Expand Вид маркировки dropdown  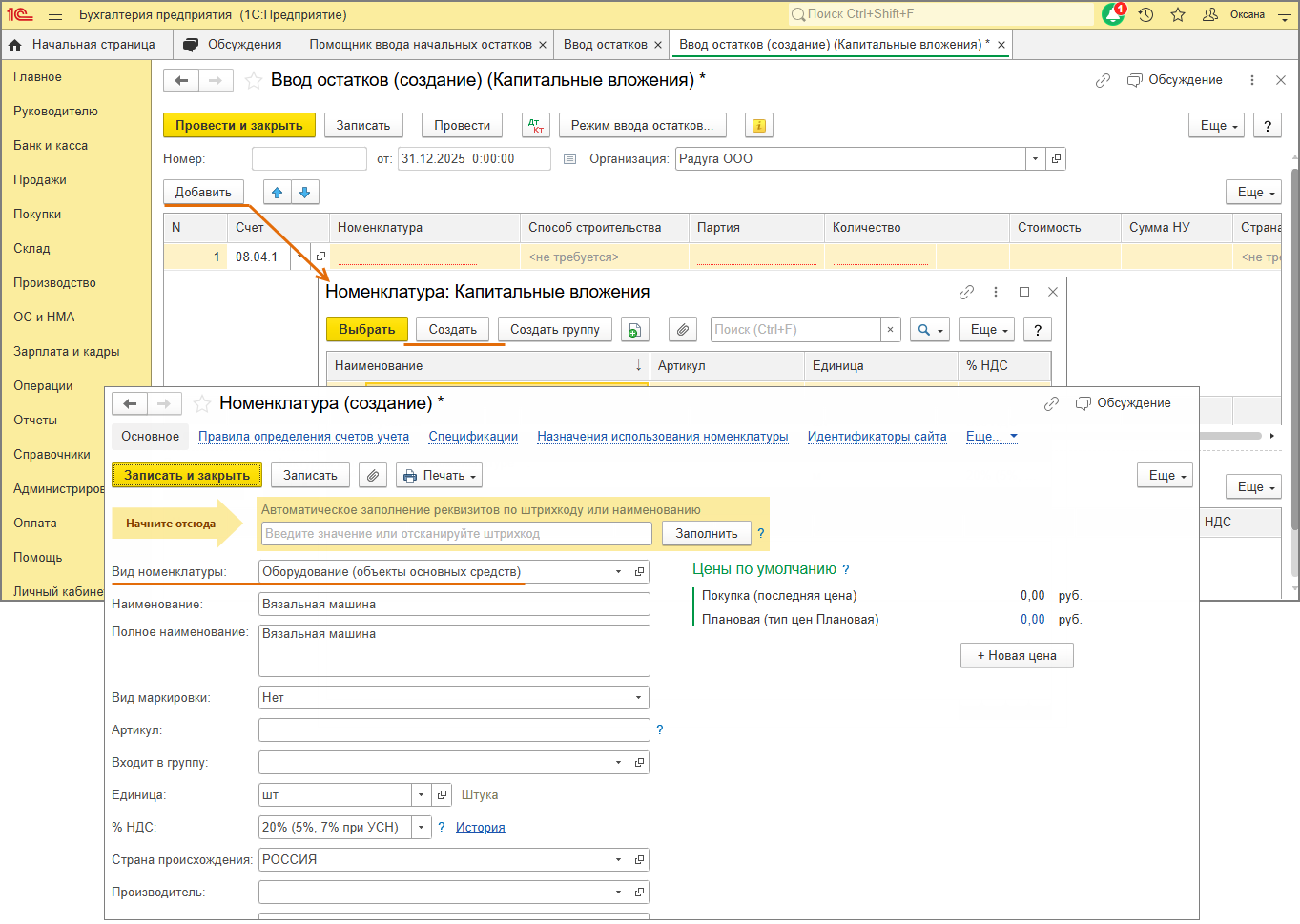(x=639, y=698)
